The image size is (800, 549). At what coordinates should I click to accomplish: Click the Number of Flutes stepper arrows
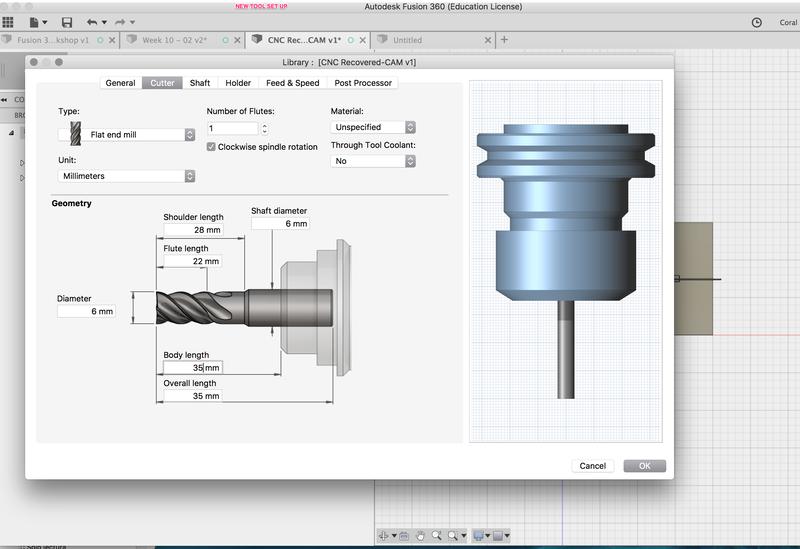click(x=264, y=129)
